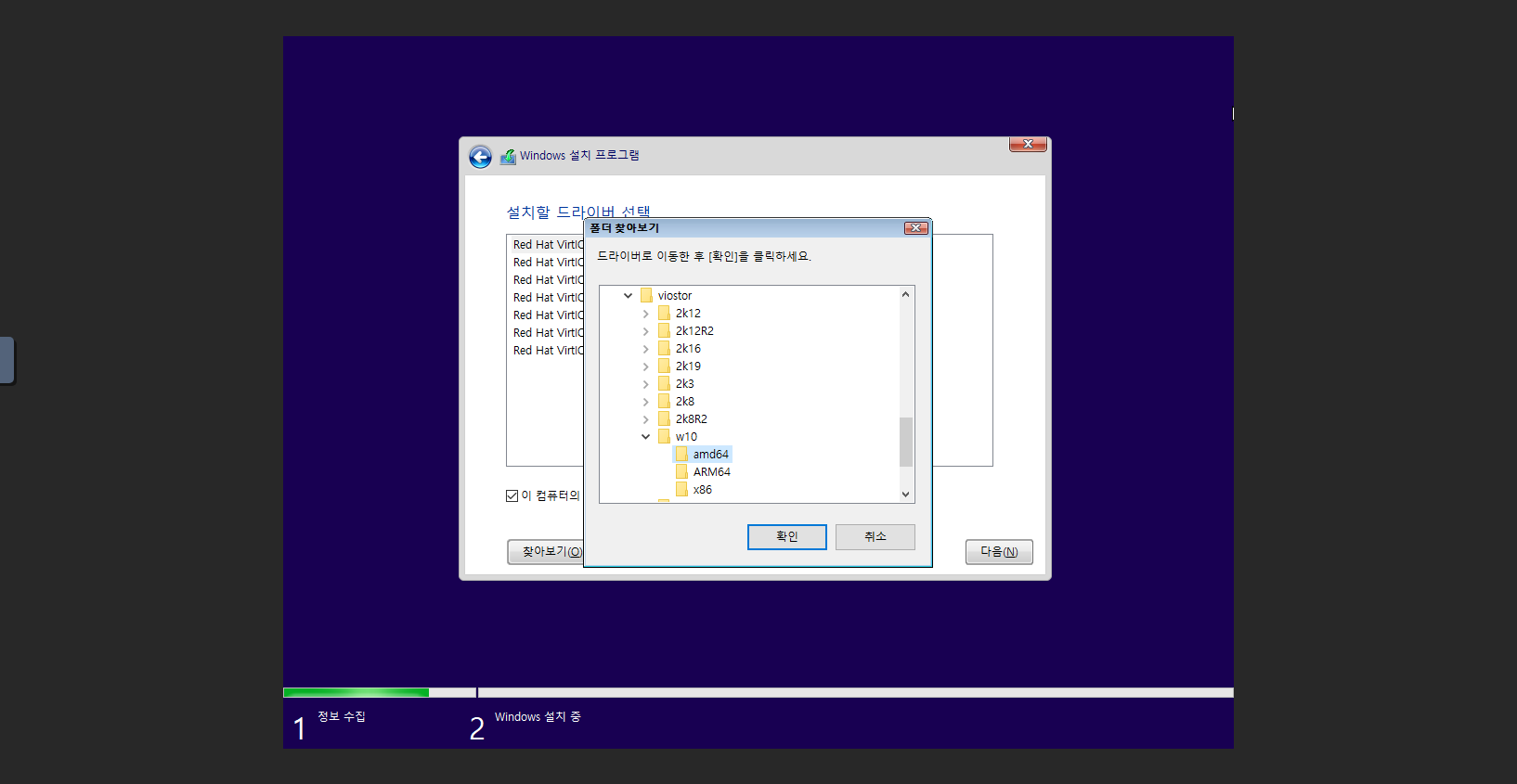The height and width of the screenshot is (784, 1517).
Task: Cancel folder browsing with 취소 button
Action: click(875, 537)
